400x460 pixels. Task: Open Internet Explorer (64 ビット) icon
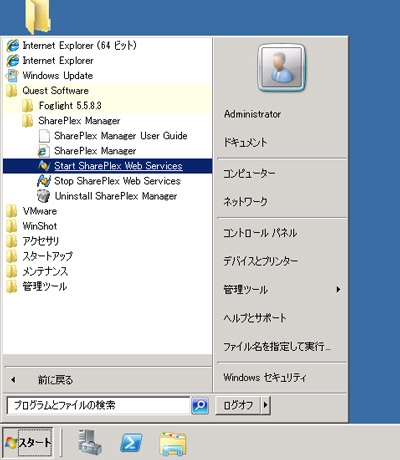(x=13, y=45)
